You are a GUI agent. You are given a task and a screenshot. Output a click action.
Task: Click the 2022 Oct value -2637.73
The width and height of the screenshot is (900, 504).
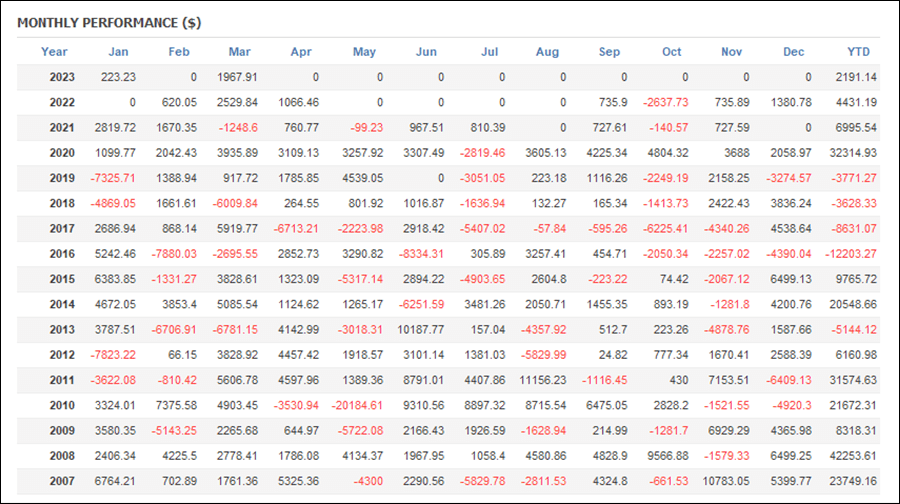click(x=665, y=102)
